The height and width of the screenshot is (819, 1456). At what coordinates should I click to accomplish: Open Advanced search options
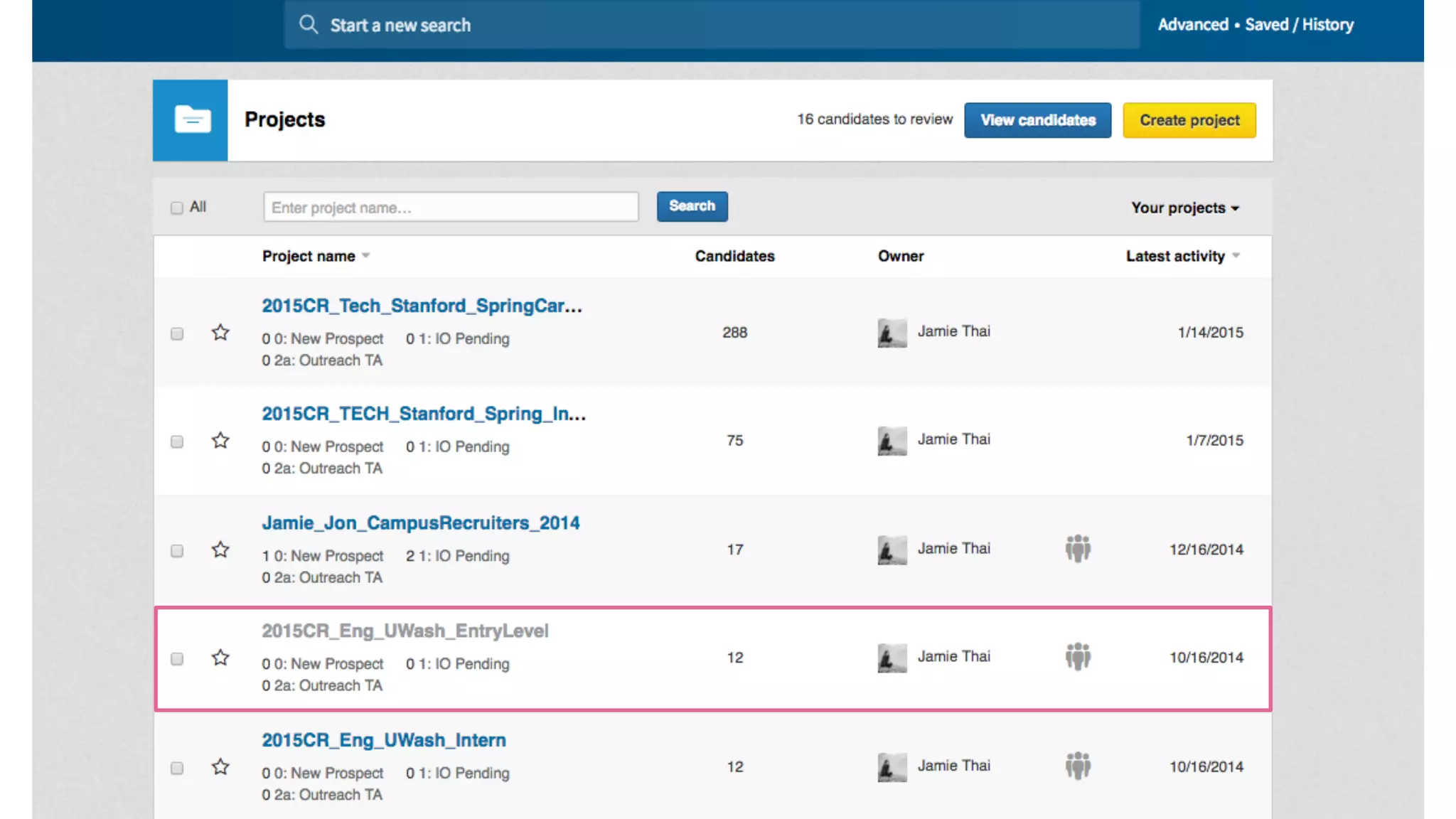(x=1192, y=25)
